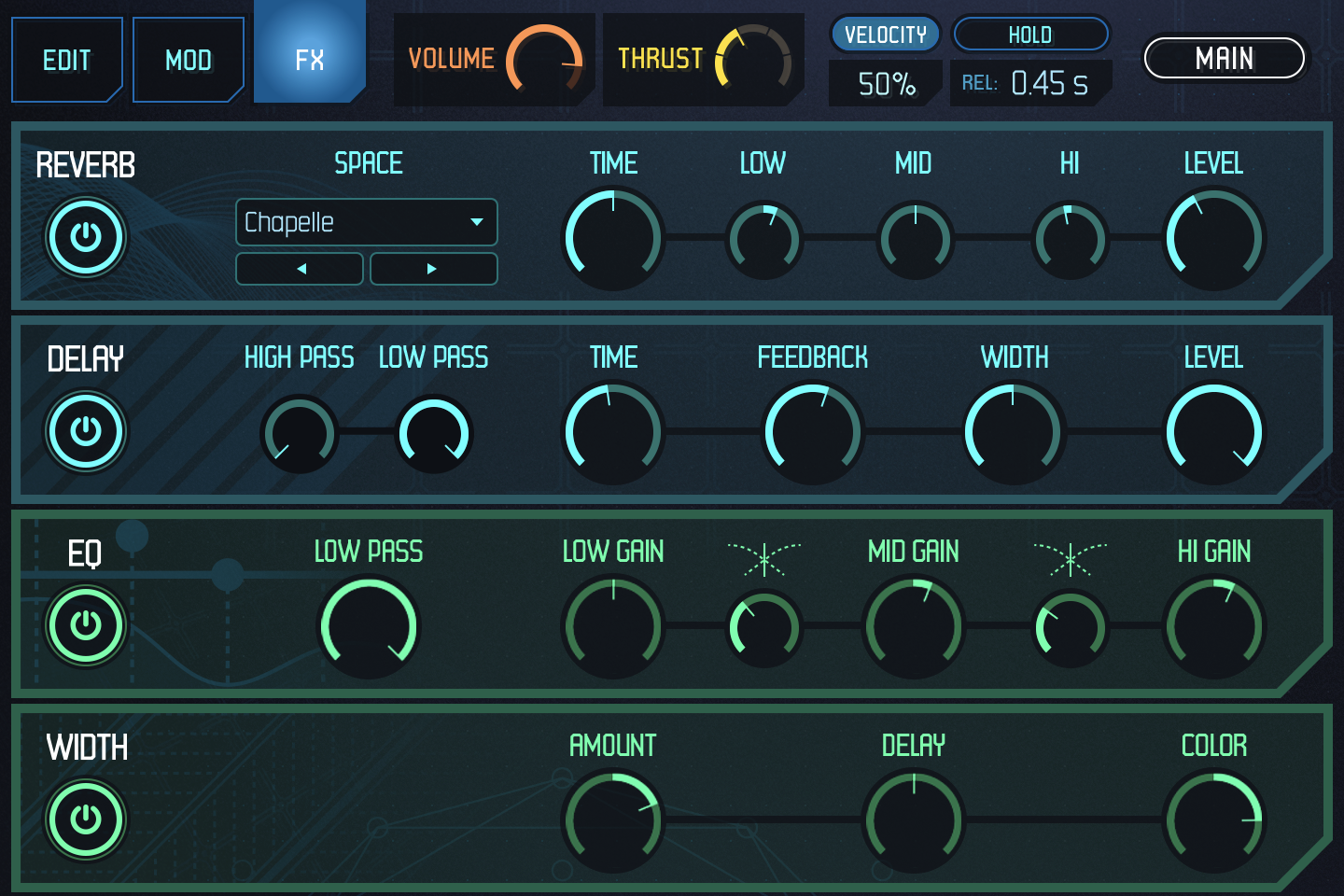Click the MAIN button
This screenshot has width=1344, height=896.
pyautogui.click(x=1225, y=58)
